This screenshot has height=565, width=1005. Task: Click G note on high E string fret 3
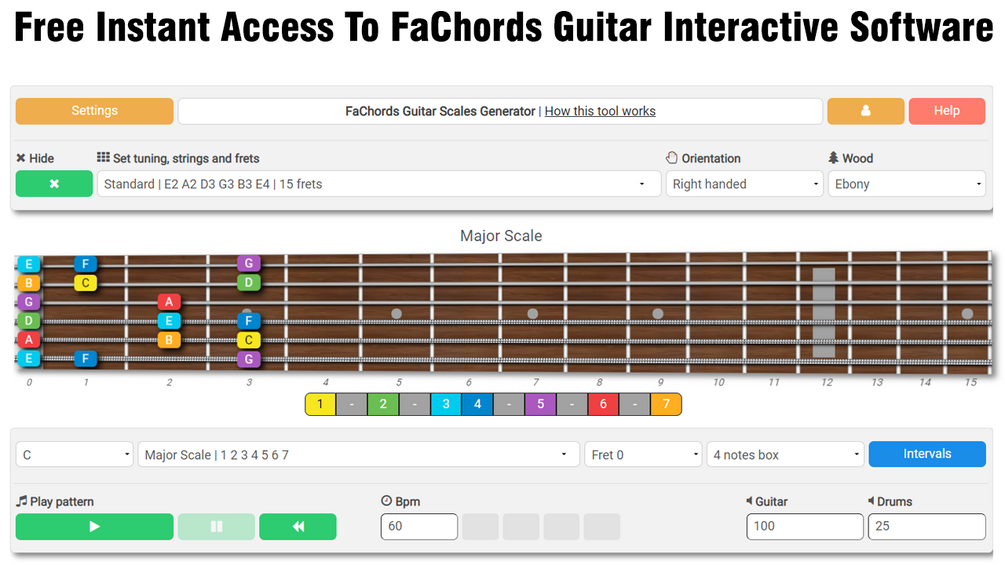(249, 263)
